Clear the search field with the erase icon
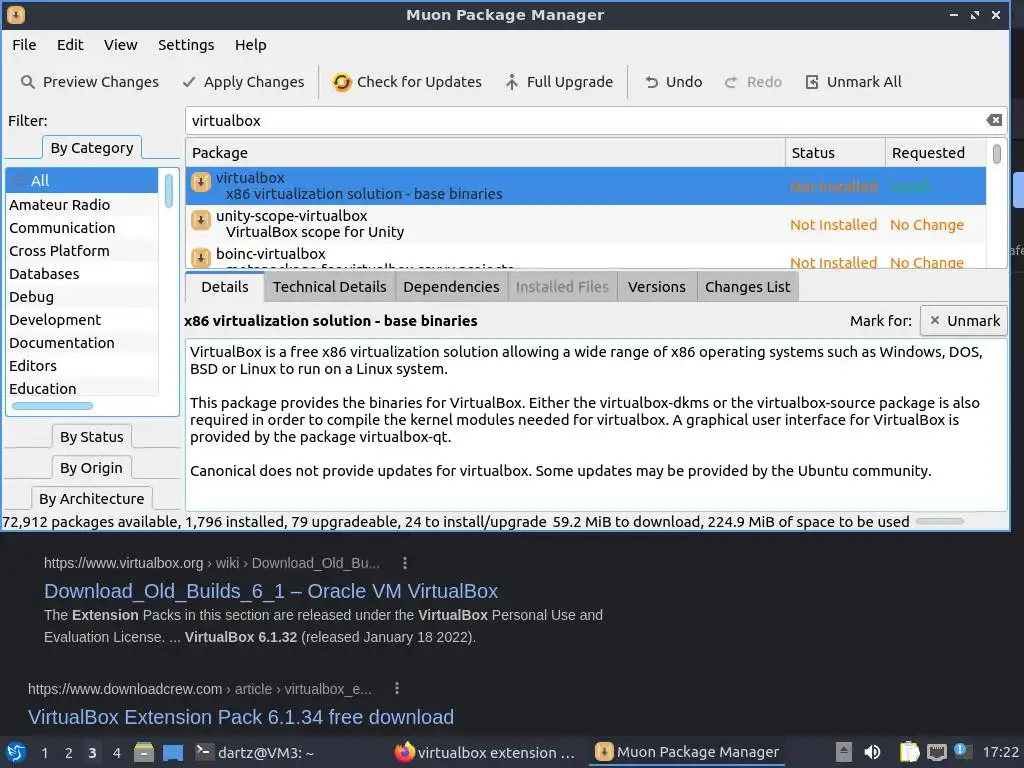 coord(994,120)
